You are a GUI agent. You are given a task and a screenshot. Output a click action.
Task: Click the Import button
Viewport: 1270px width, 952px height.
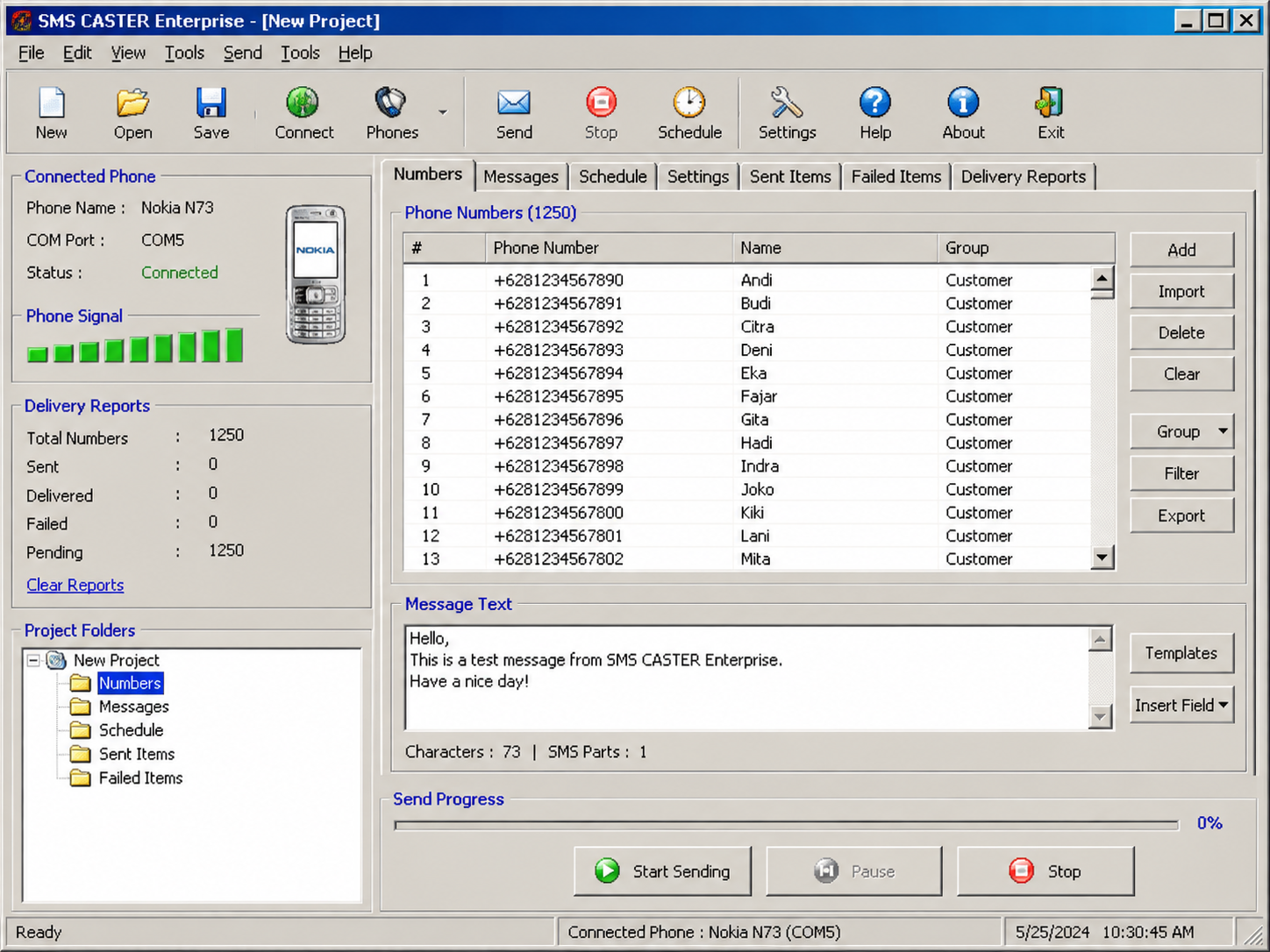(x=1181, y=291)
